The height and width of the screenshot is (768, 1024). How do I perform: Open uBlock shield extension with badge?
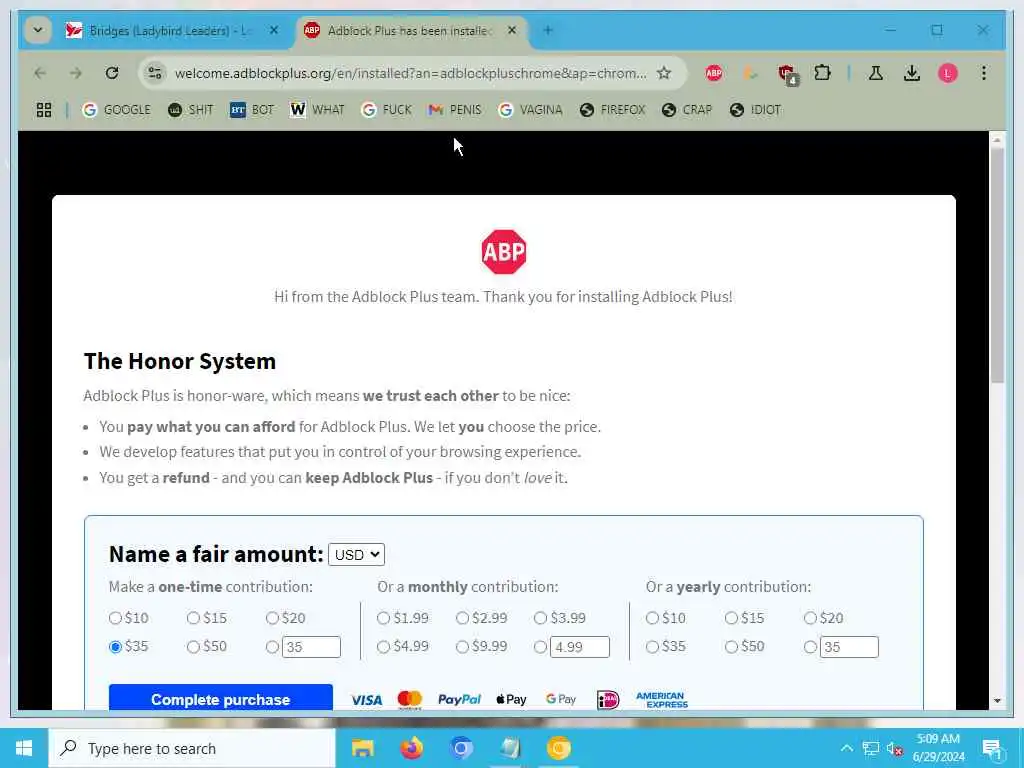787,74
